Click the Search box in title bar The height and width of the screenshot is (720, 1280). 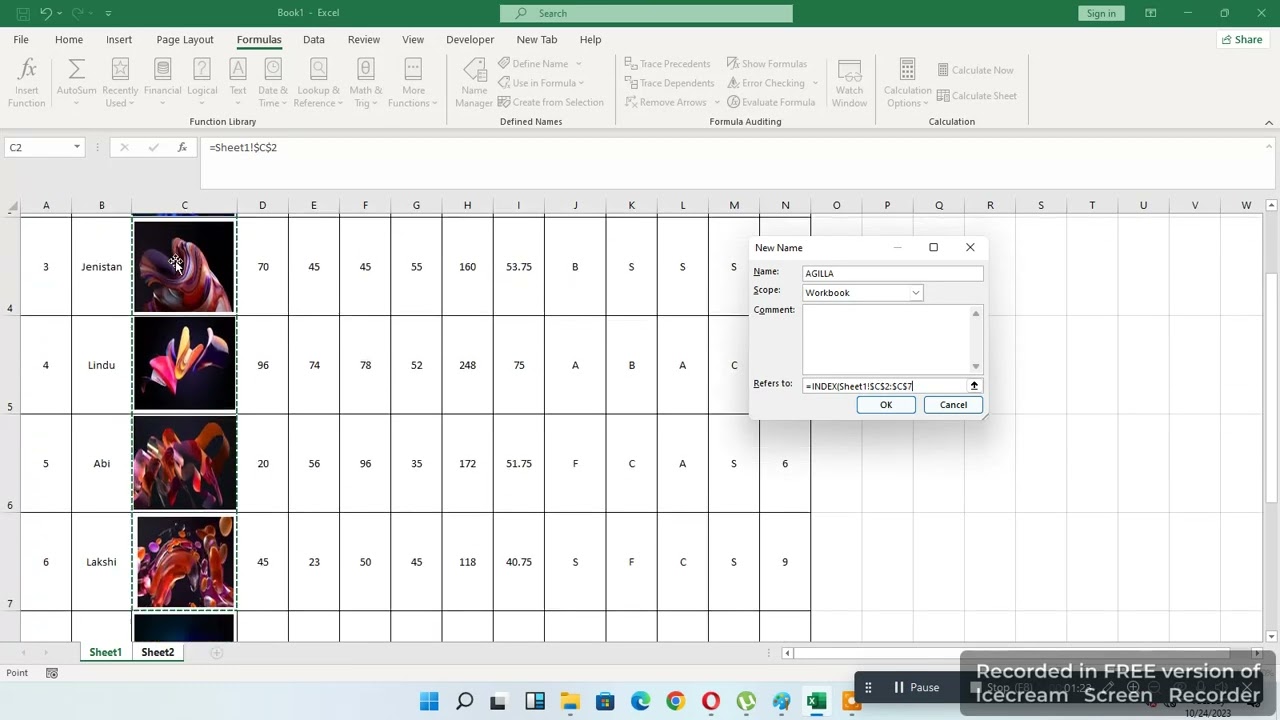coord(646,13)
